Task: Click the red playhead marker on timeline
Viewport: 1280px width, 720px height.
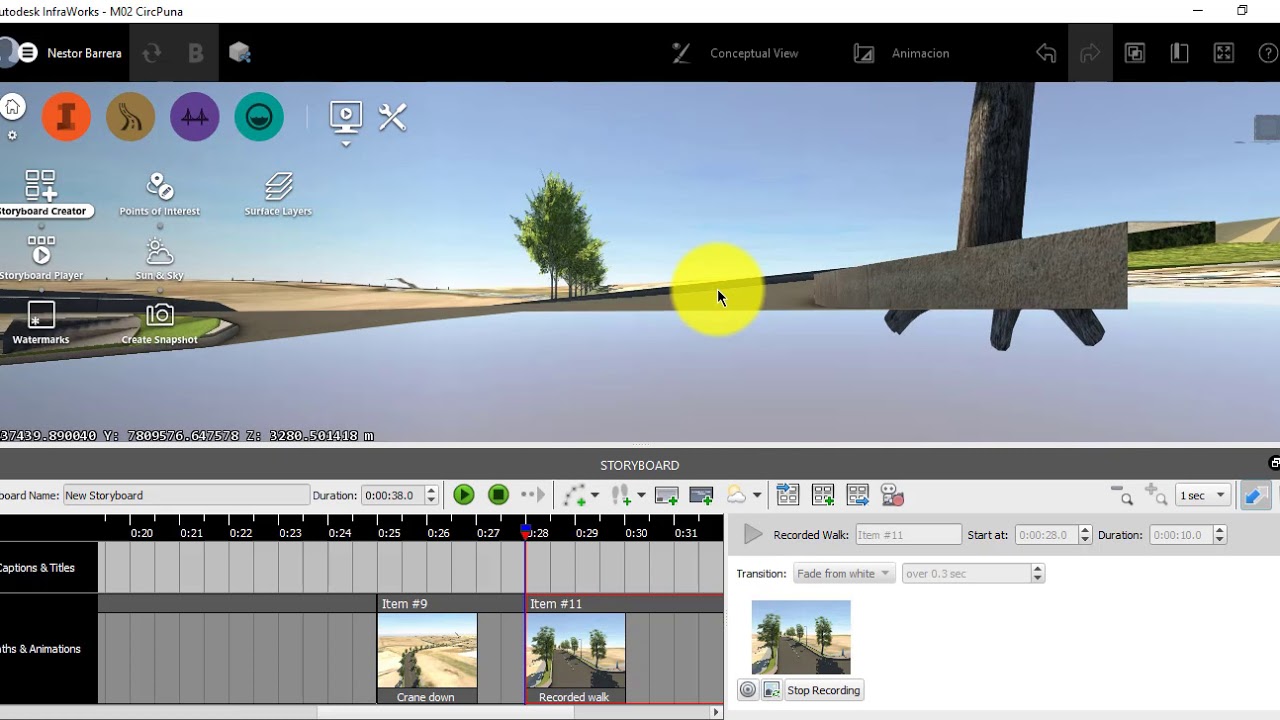Action: click(525, 532)
